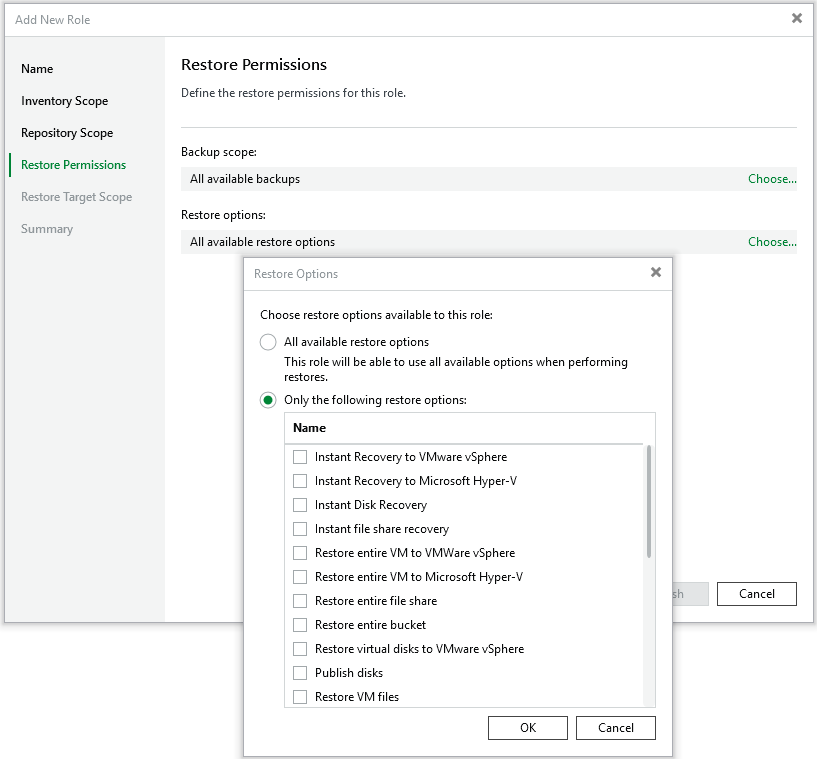
Task: Click the restore options list scrollbar
Action: tap(649, 501)
